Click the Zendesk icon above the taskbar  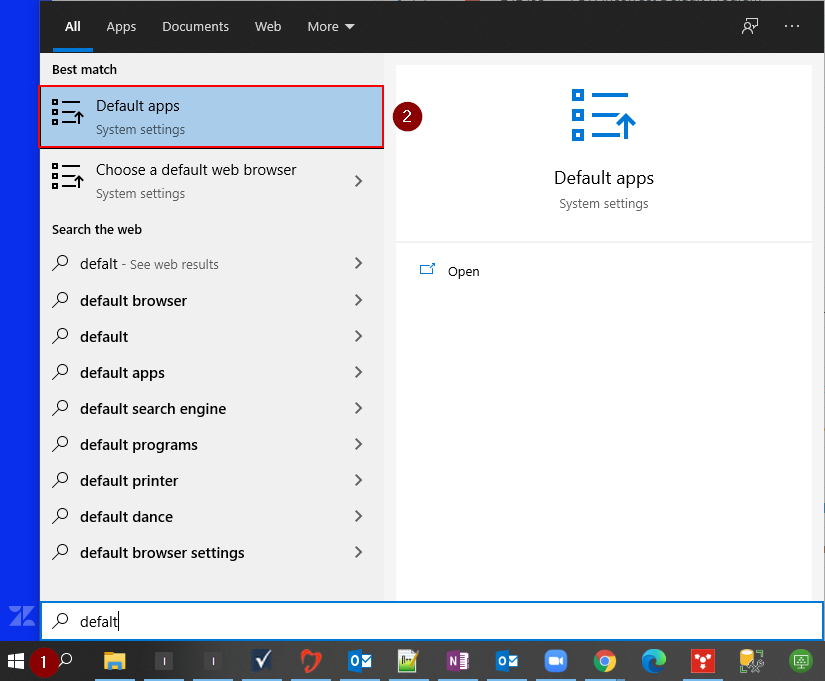click(x=20, y=617)
